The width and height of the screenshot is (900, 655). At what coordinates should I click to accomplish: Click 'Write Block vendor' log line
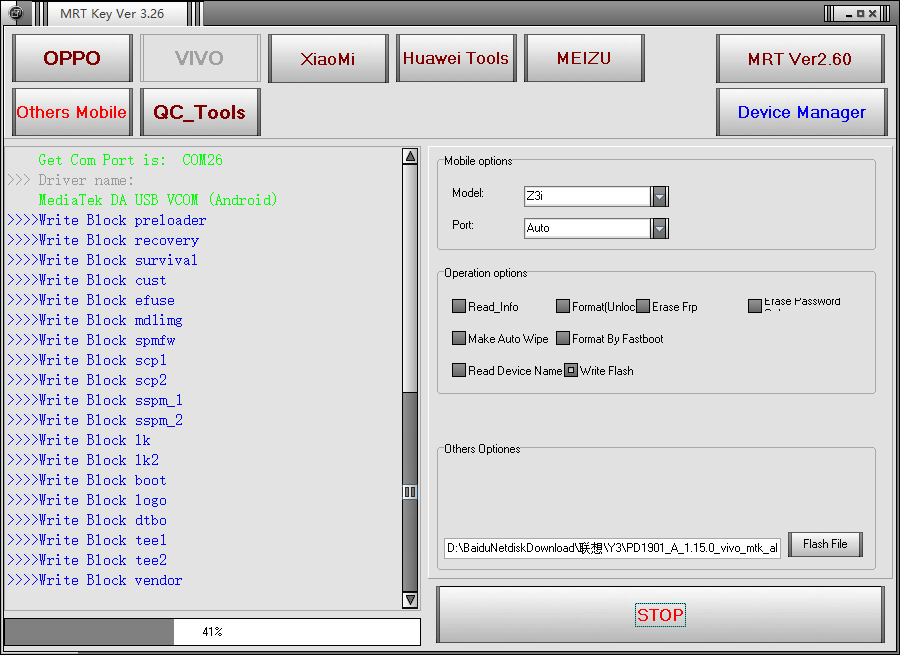pyautogui.click(x=95, y=580)
